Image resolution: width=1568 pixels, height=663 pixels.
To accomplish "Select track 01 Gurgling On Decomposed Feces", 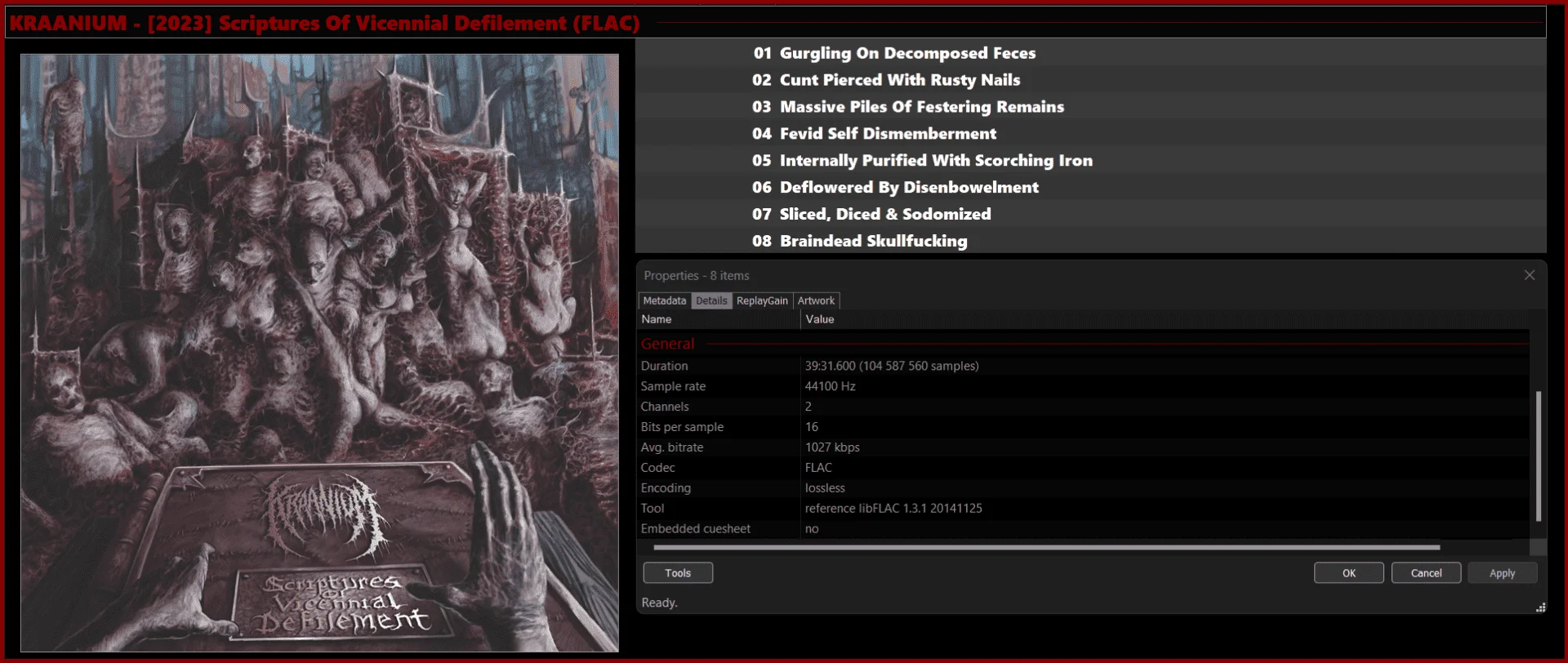I will (1091, 53).
